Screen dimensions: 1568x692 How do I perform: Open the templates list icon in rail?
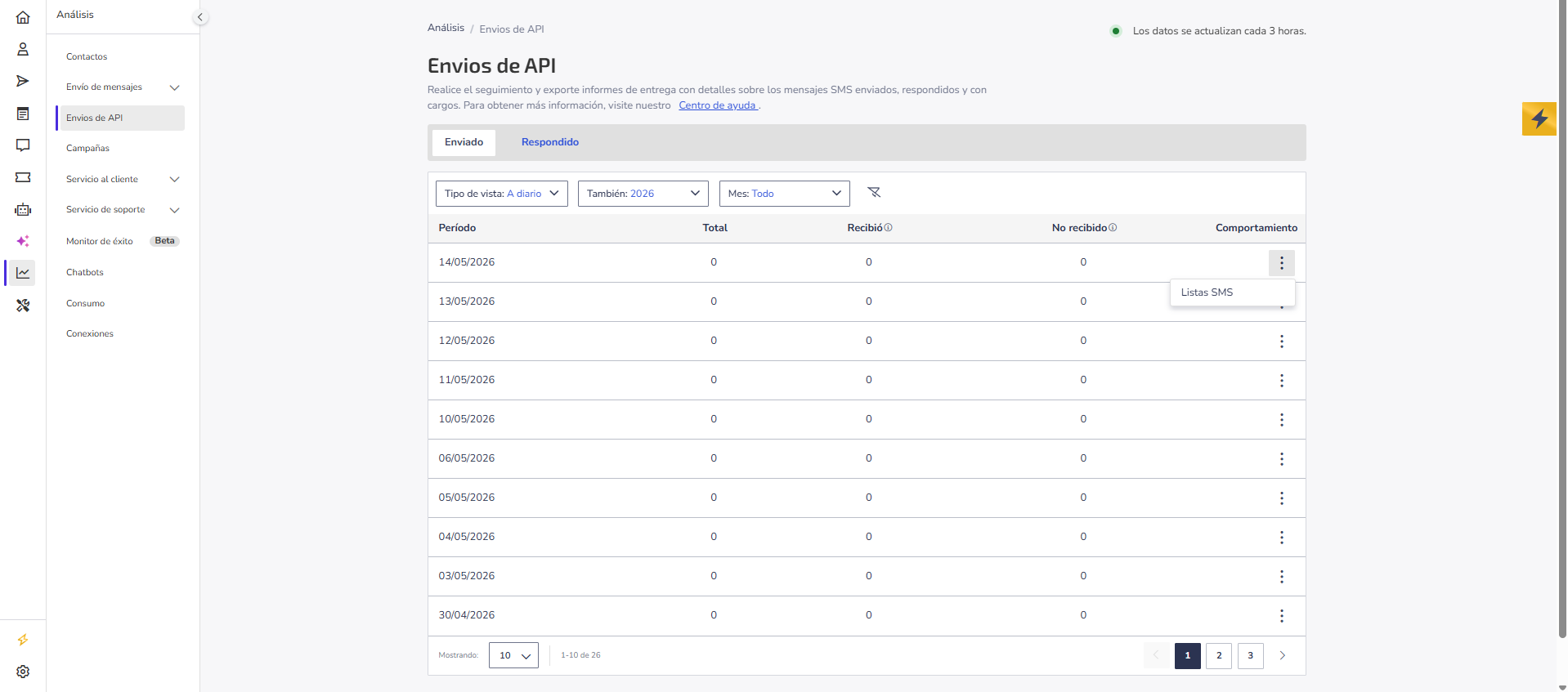click(x=23, y=114)
